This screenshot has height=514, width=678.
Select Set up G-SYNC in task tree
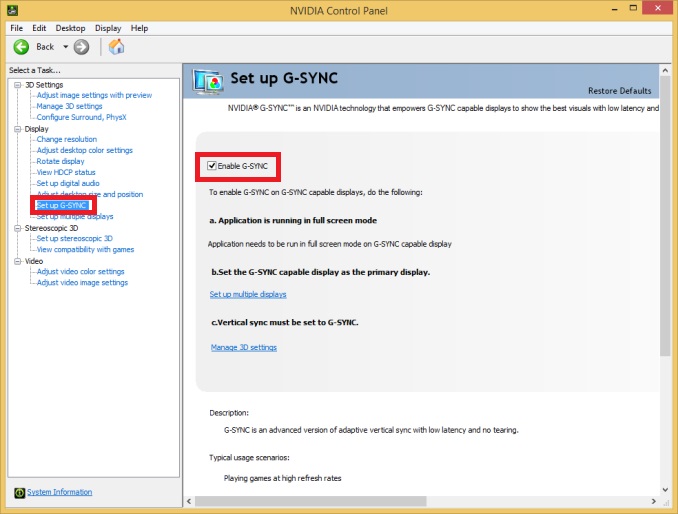62,205
